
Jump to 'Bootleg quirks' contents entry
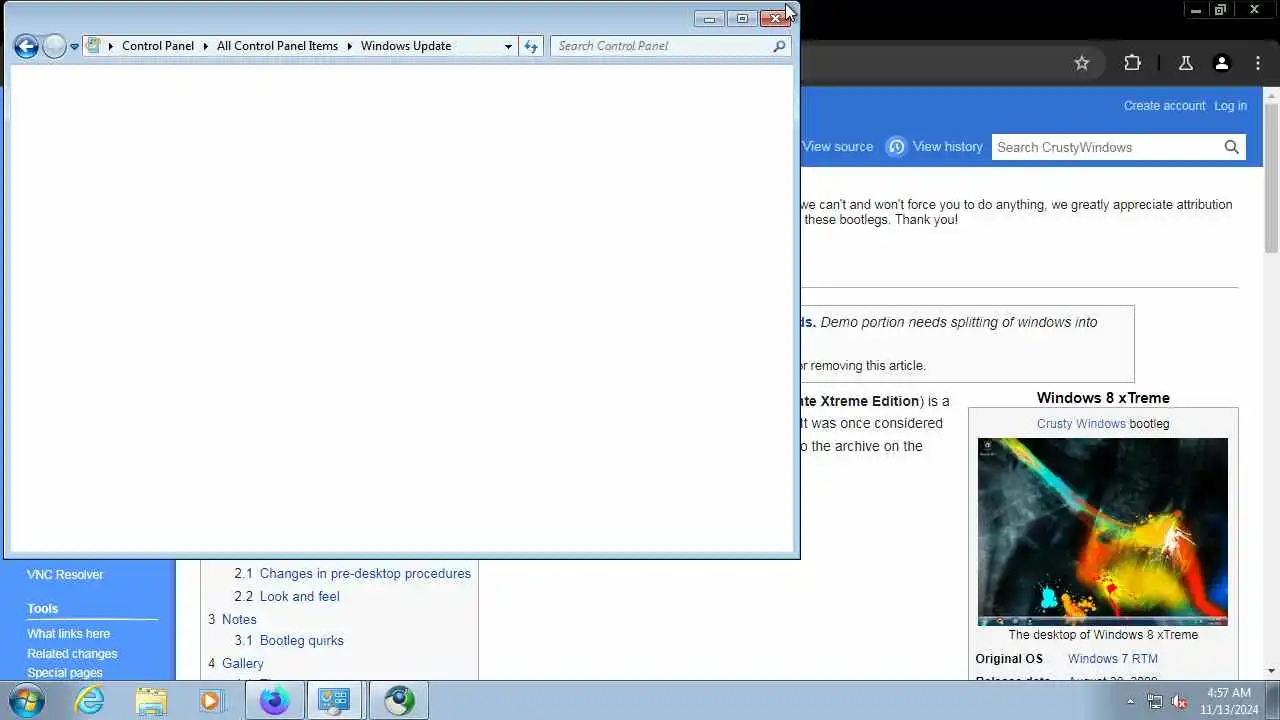[301, 641]
